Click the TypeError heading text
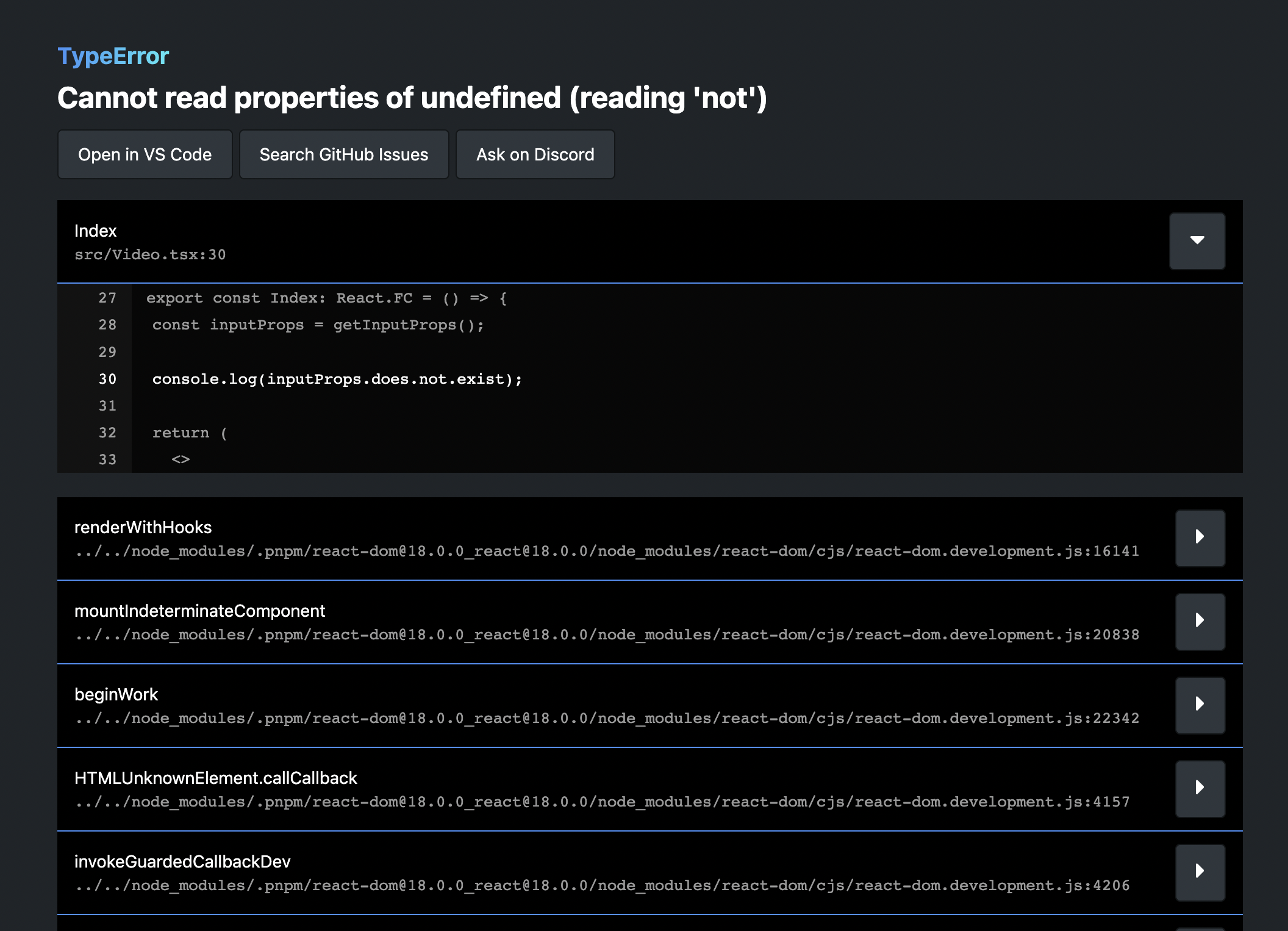This screenshot has width=1288, height=931. coord(113,56)
